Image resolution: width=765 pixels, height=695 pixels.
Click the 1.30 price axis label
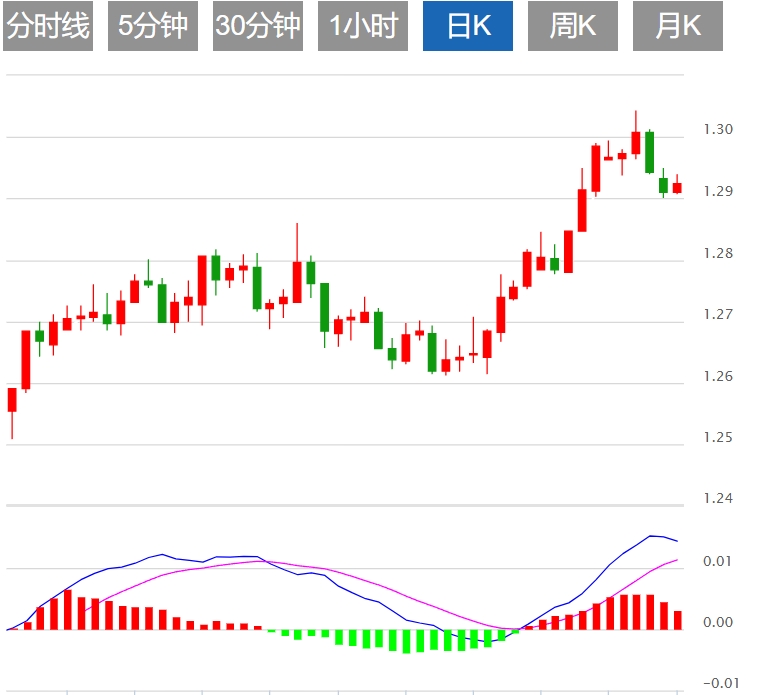coord(718,129)
